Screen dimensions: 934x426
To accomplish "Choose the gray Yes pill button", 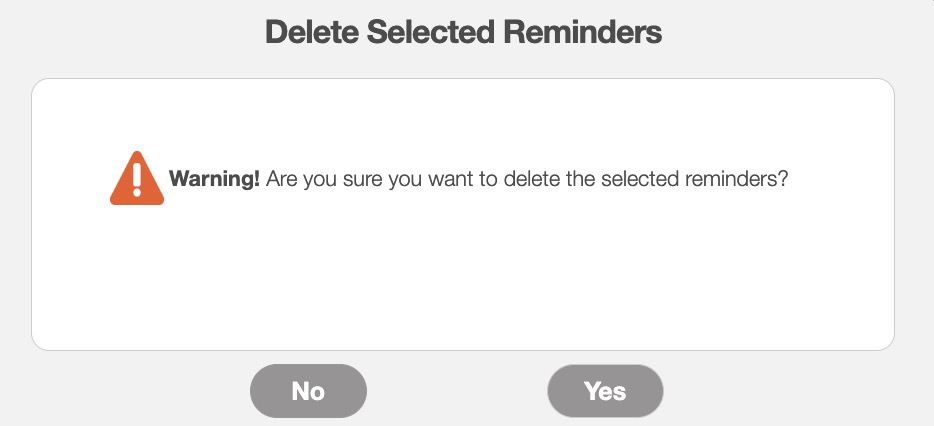I will [x=605, y=390].
